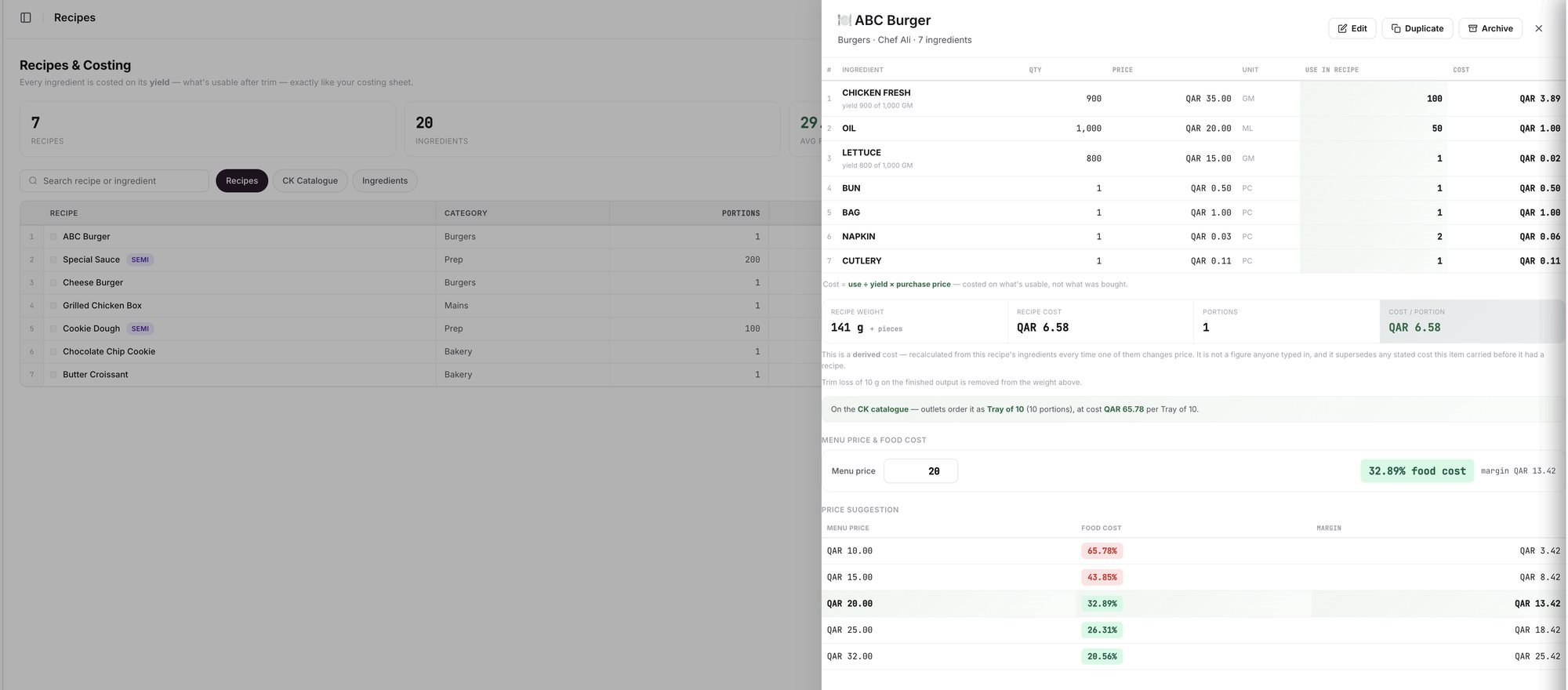Archive the ABC Burger recipe
Image resolution: width=1568 pixels, height=690 pixels.
[x=1490, y=28]
